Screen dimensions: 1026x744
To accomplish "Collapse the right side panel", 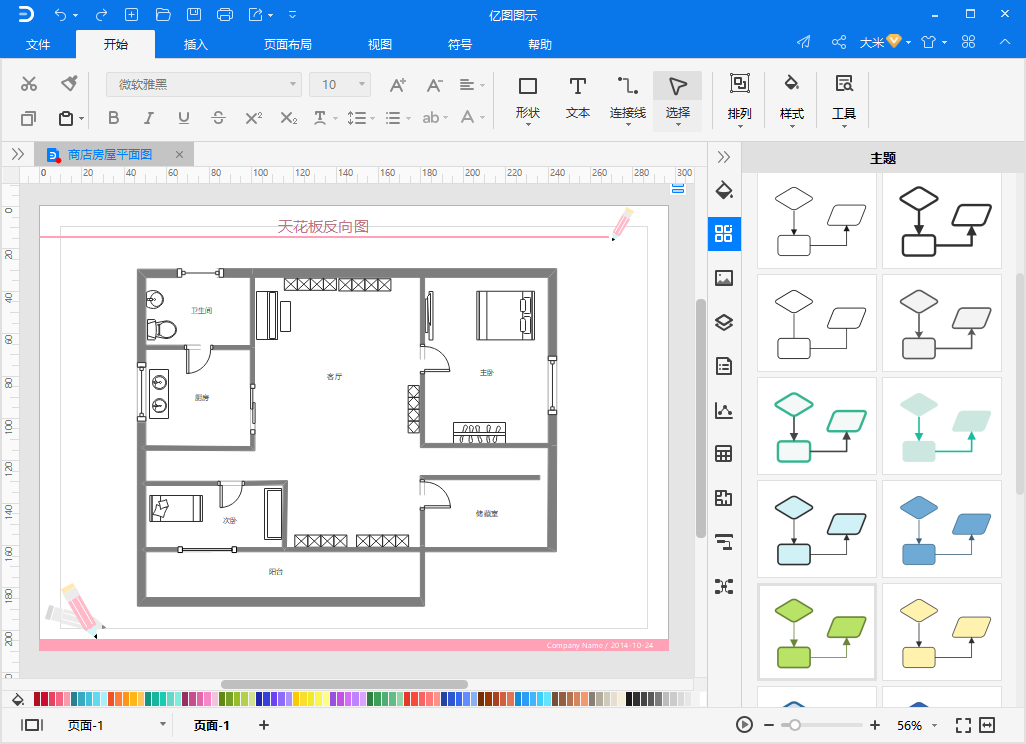I will pyautogui.click(x=724, y=157).
